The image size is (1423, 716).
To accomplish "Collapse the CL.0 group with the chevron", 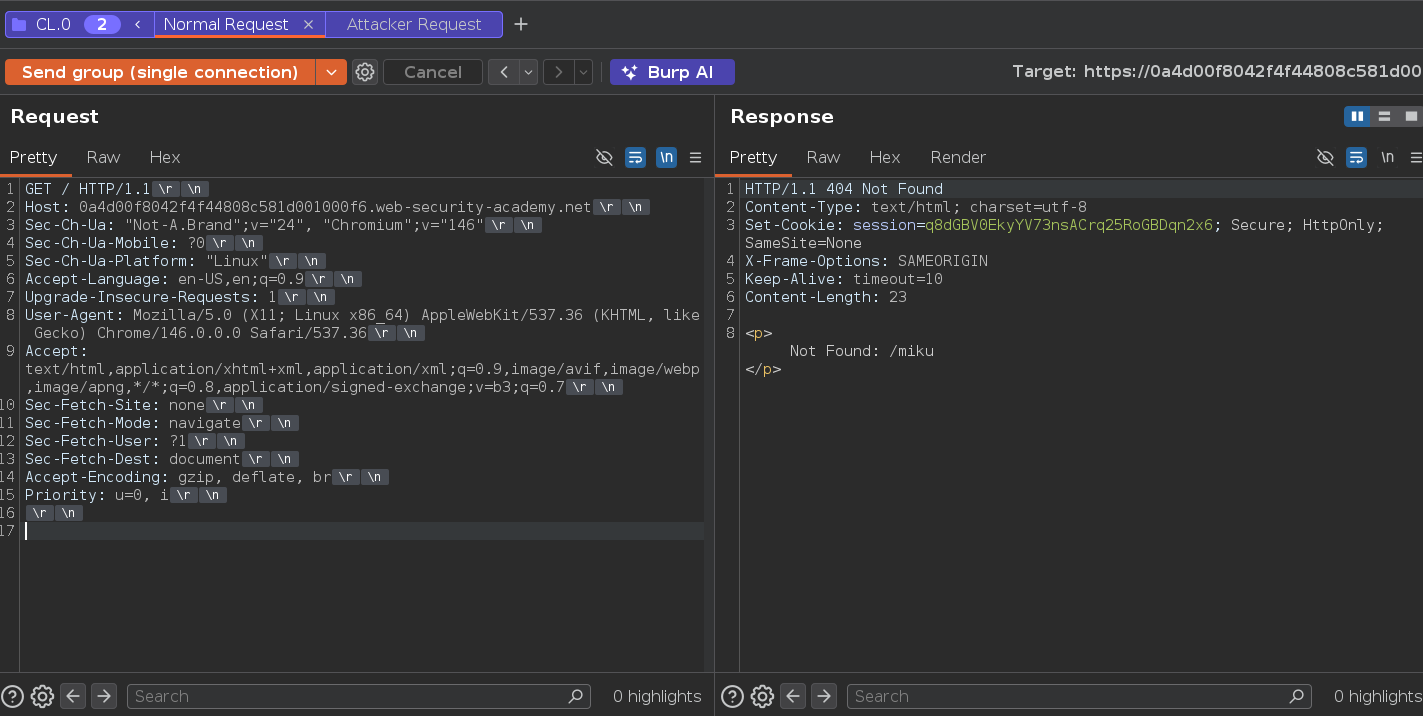I will coord(137,24).
